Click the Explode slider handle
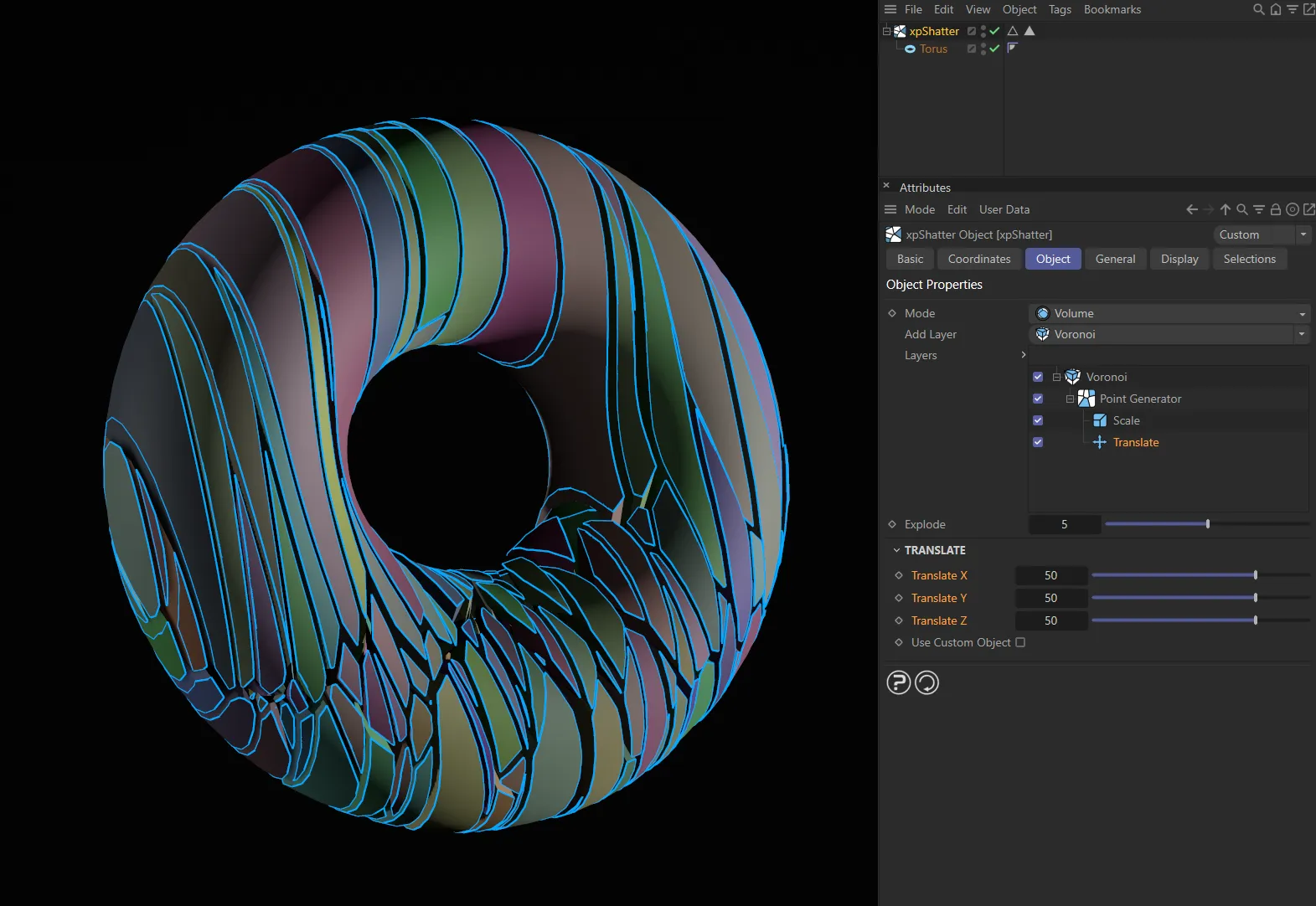 1207,524
